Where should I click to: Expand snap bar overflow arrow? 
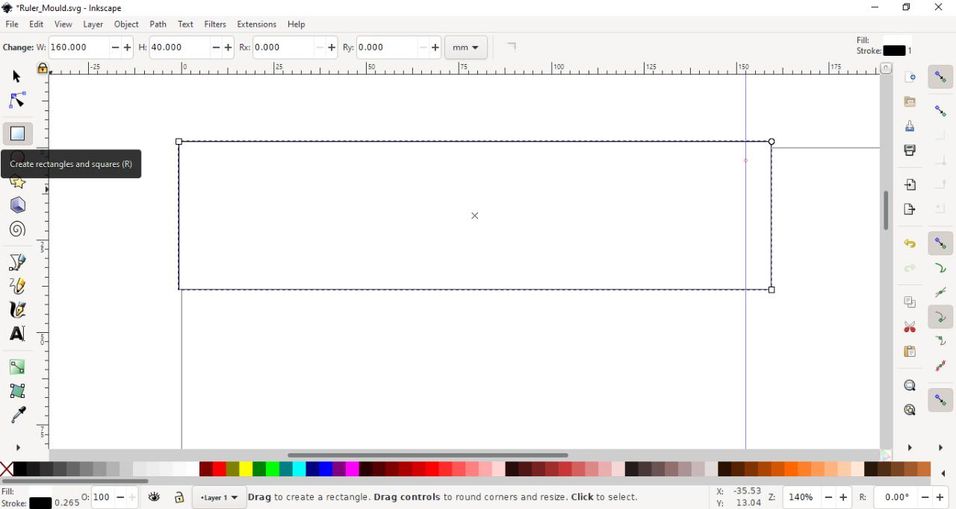click(x=940, y=447)
